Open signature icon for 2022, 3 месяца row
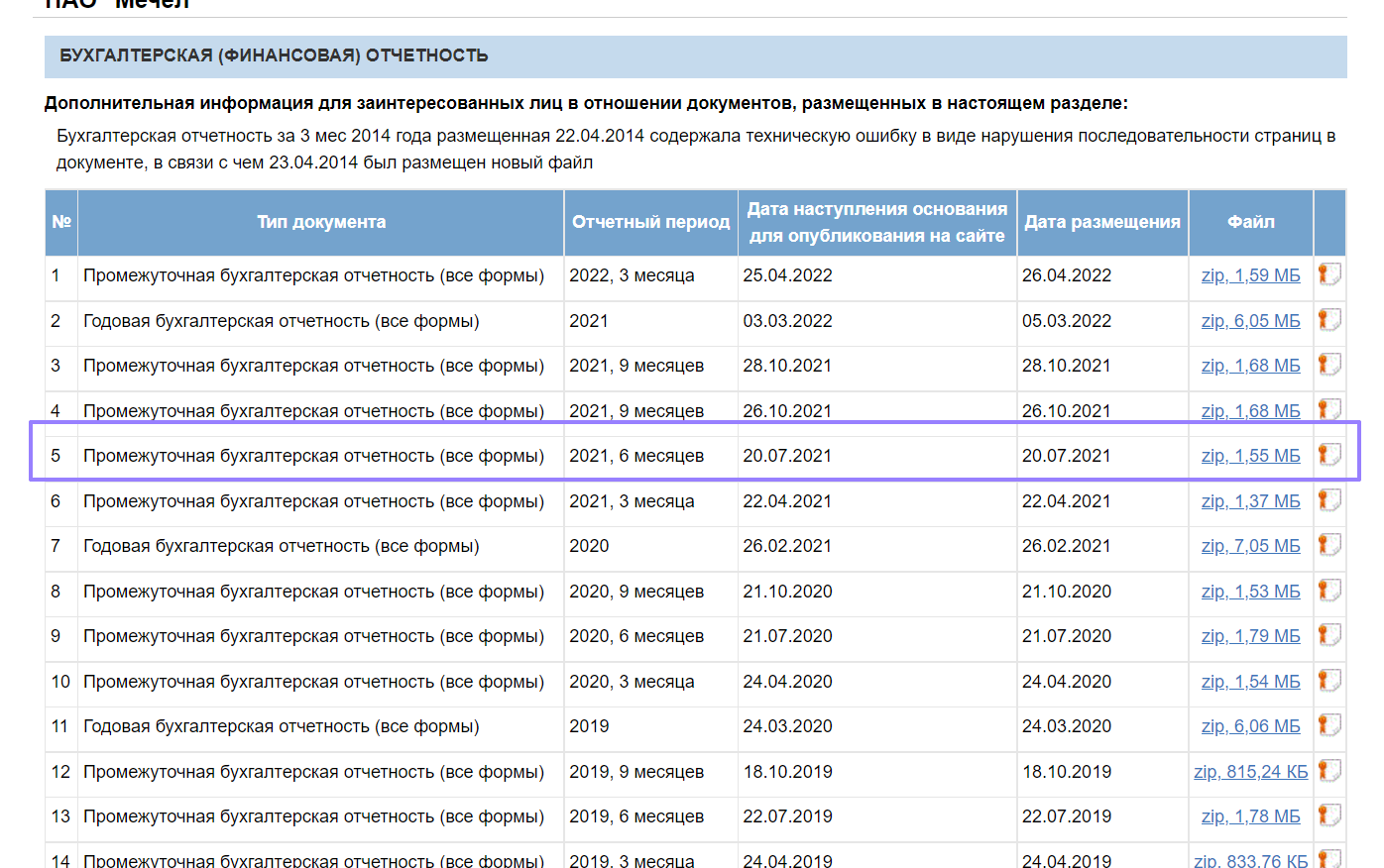The width and height of the screenshot is (1384, 868). [x=1329, y=274]
